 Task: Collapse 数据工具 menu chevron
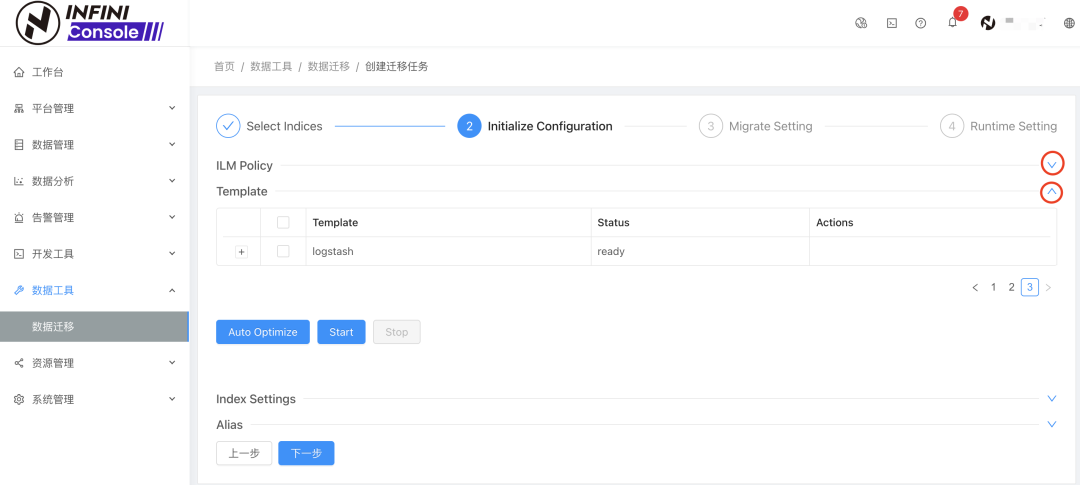click(172, 290)
